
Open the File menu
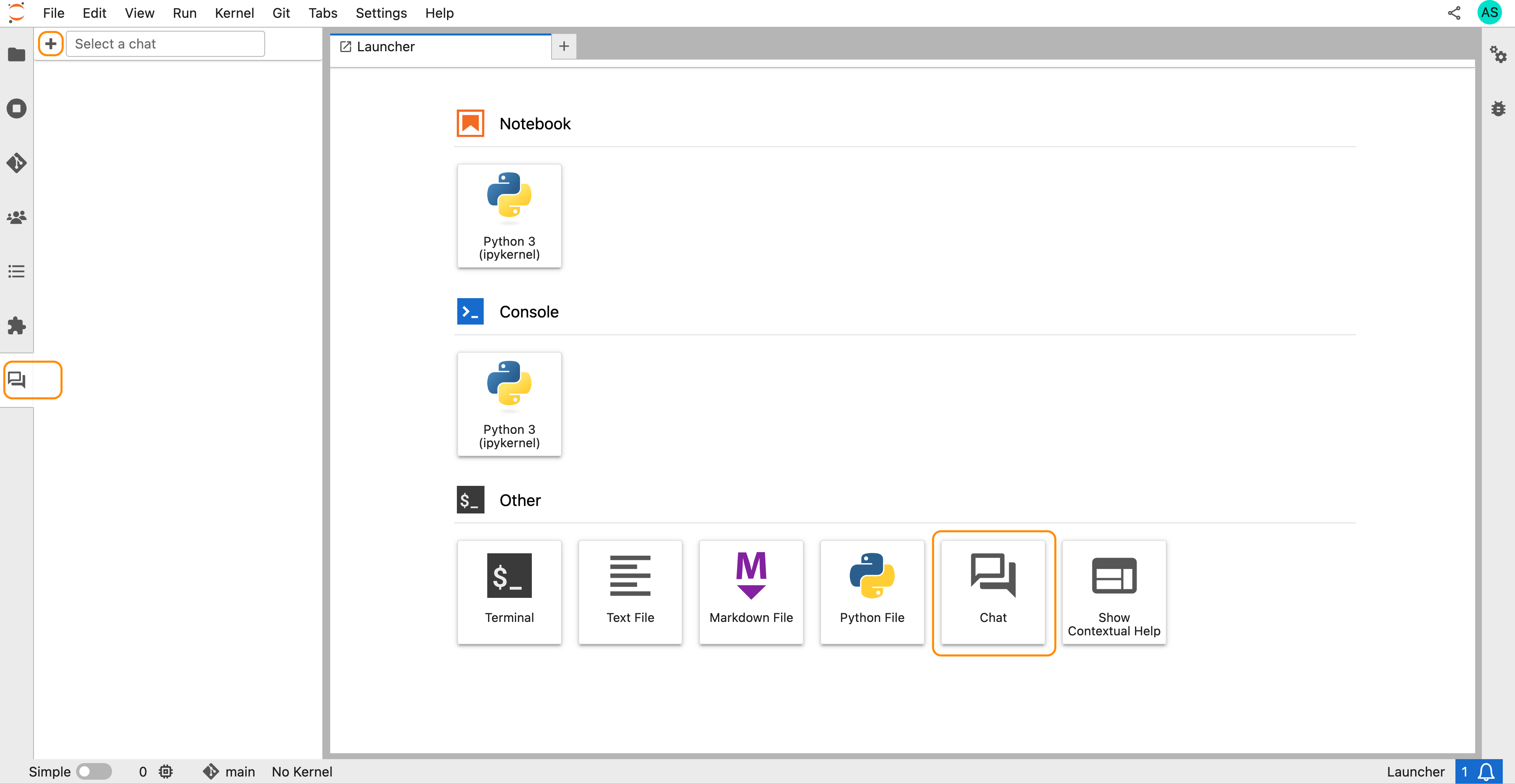pos(54,13)
